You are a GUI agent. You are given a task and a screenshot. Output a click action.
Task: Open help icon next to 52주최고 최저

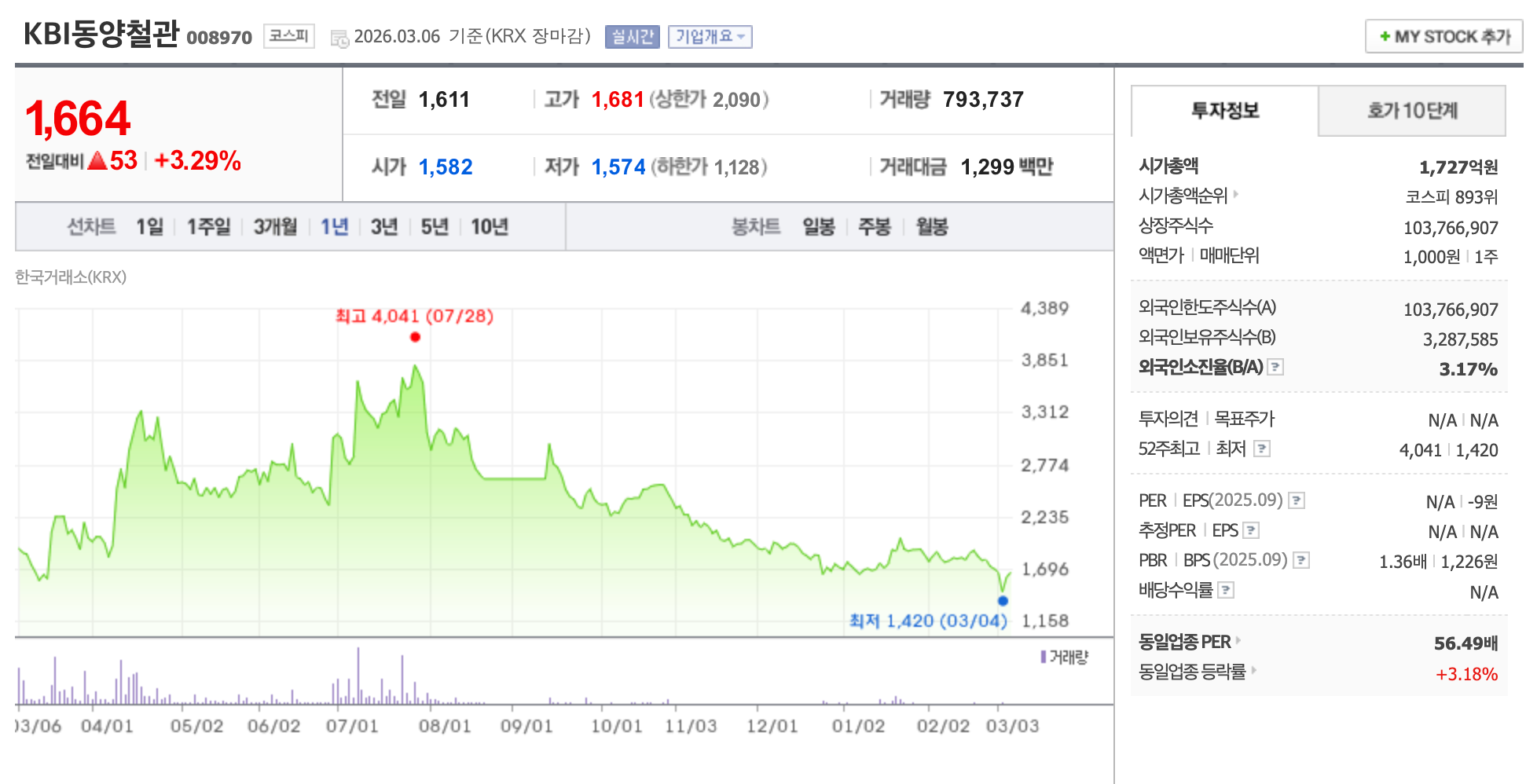[x=1262, y=449]
